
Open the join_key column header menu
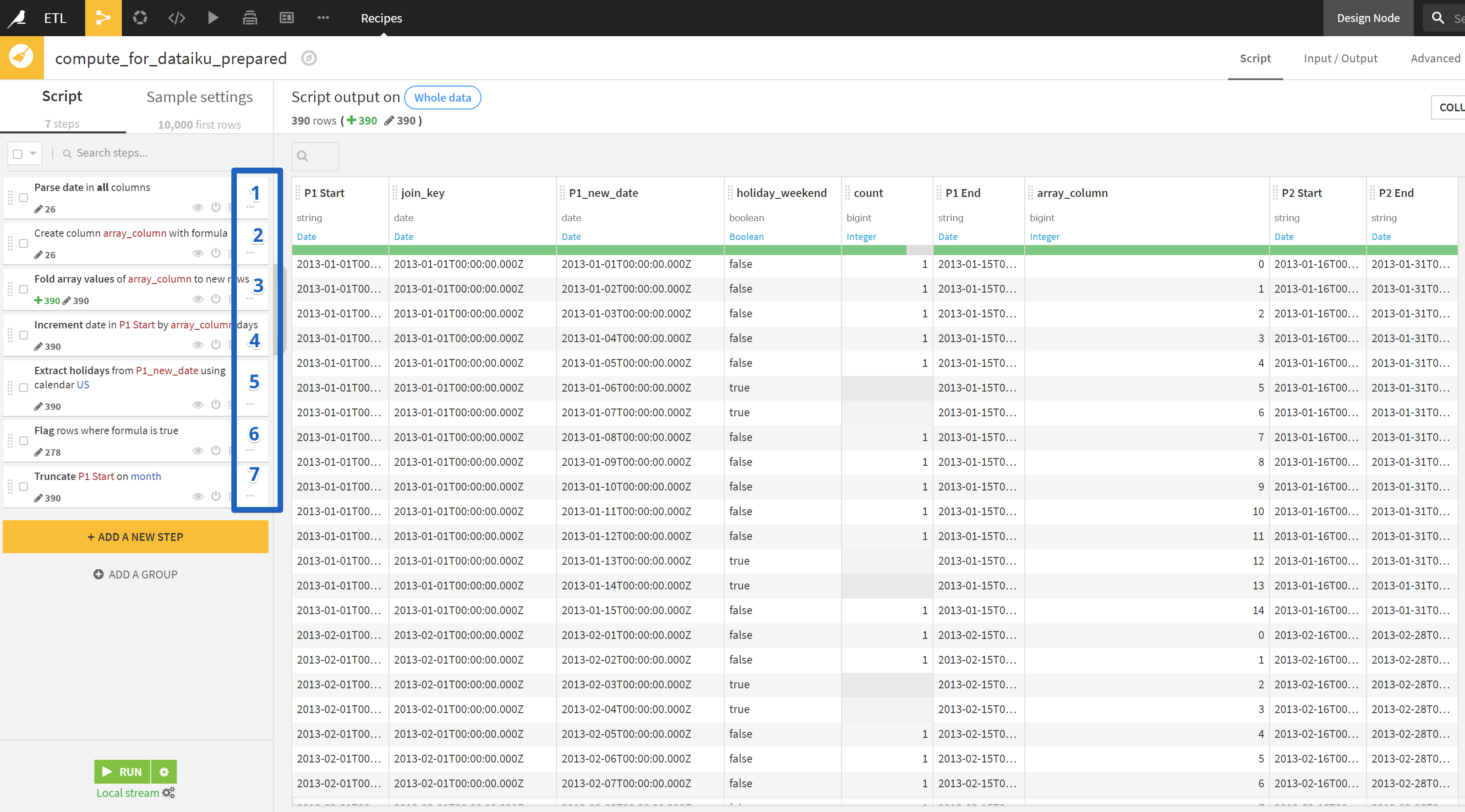click(x=422, y=193)
